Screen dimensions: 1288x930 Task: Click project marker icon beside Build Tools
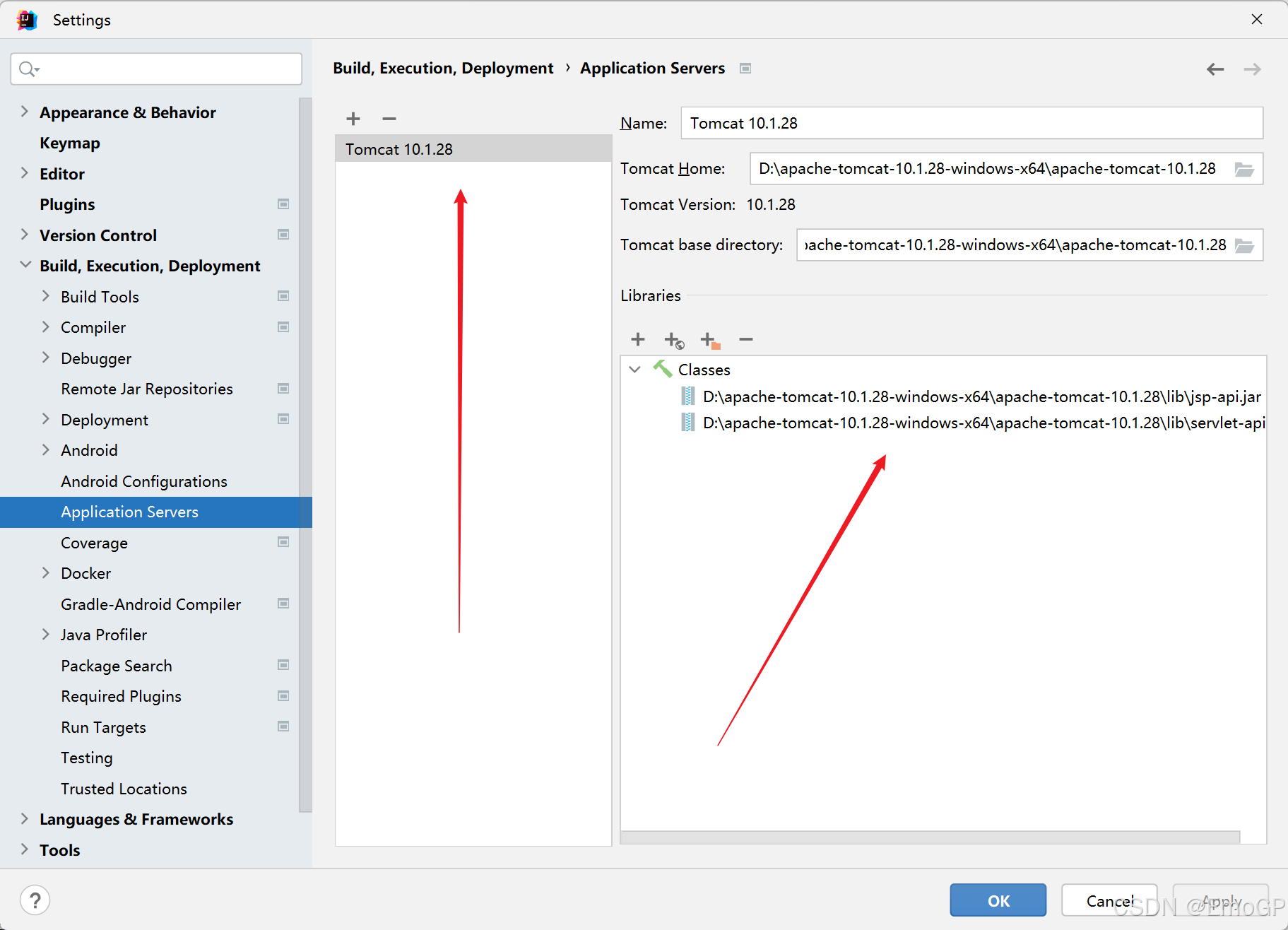pos(283,296)
